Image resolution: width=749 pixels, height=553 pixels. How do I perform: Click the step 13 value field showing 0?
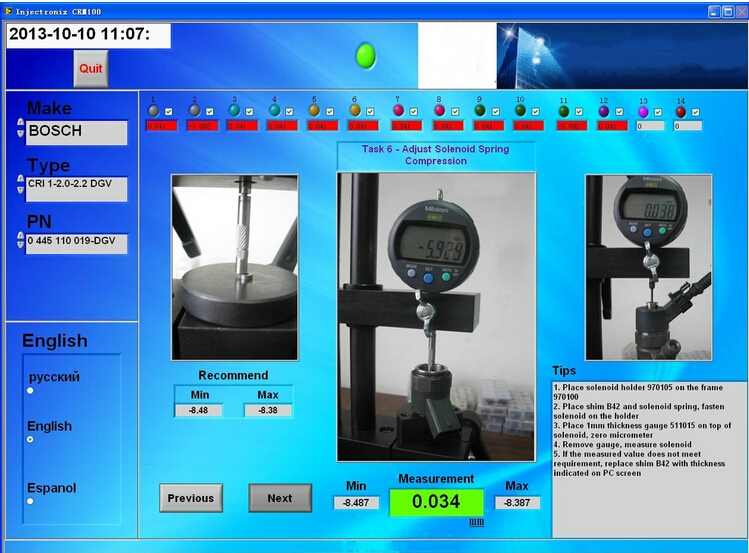pos(650,126)
